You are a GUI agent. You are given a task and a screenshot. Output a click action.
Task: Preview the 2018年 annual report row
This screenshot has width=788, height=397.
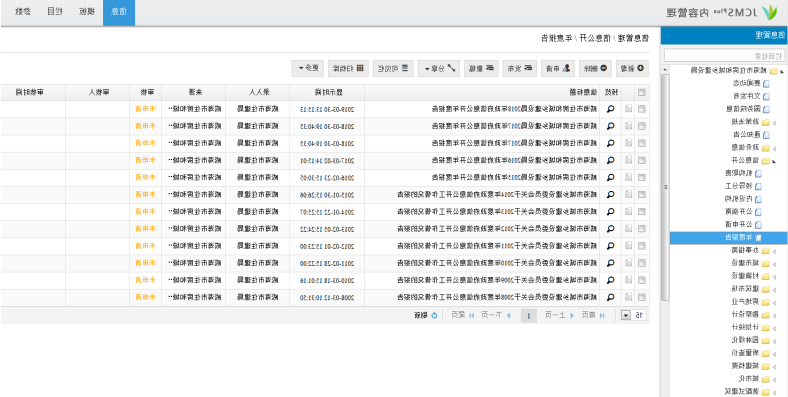611,109
